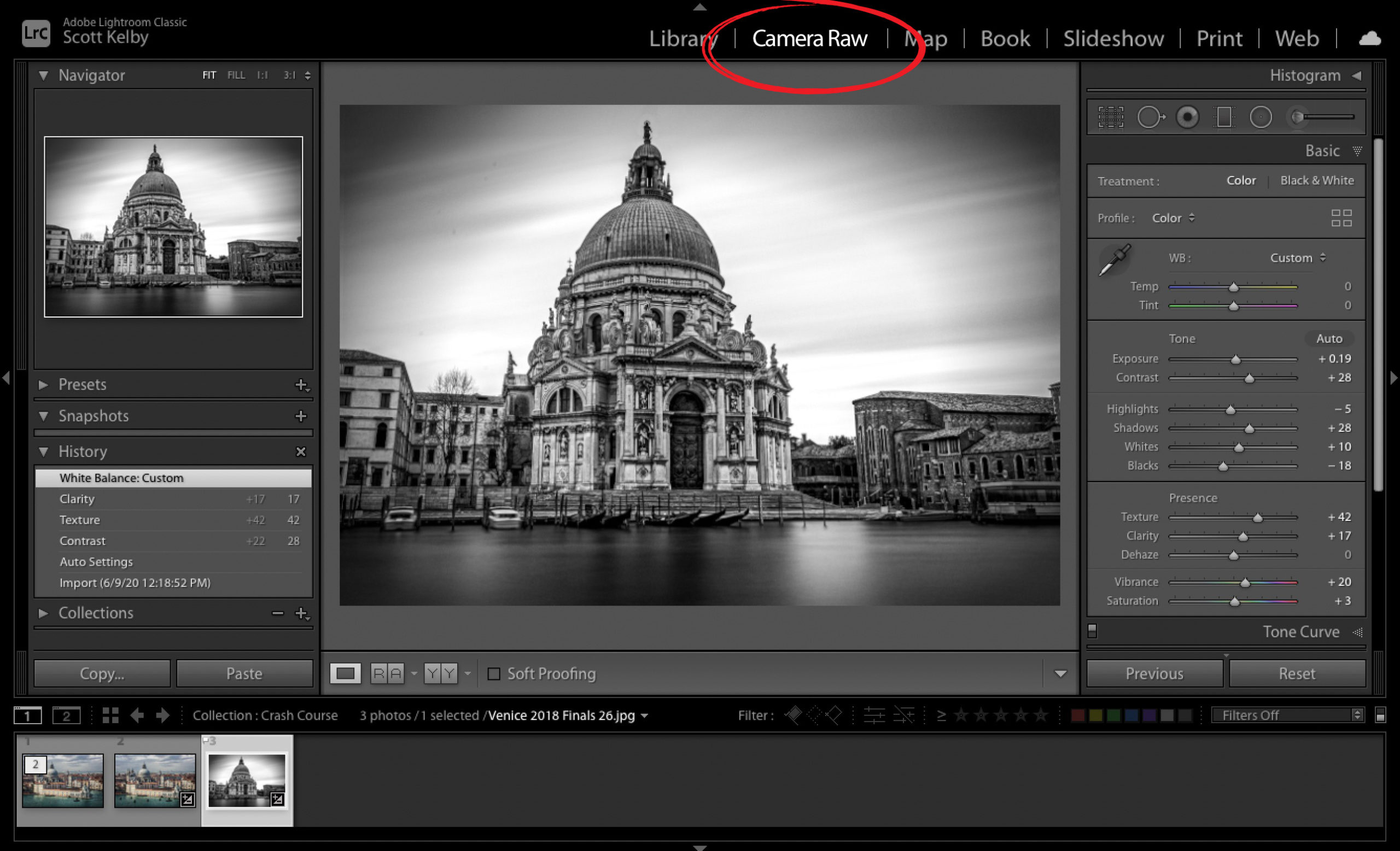Expand the Collections panel
The height and width of the screenshot is (851, 1400).
[x=42, y=611]
